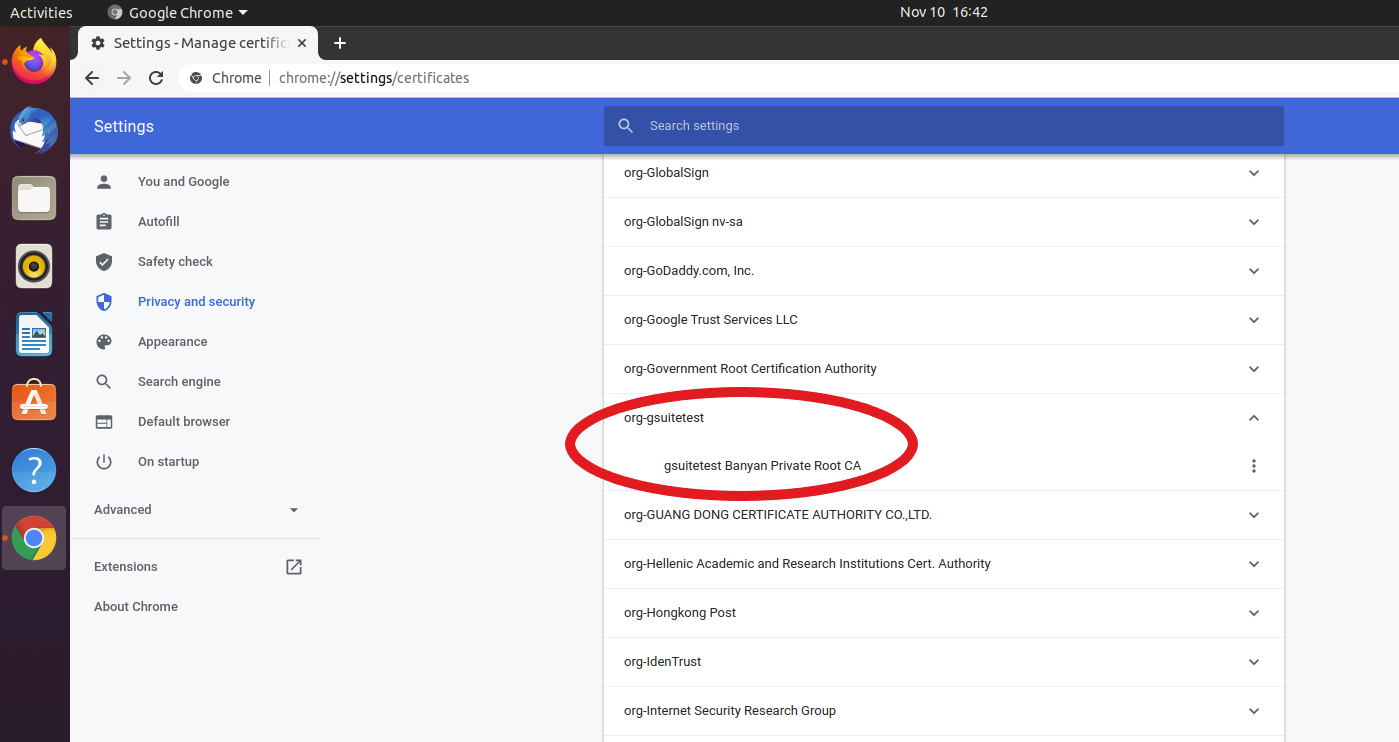Click the Safety check shield icon
The width and height of the screenshot is (1399, 742).
tap(104, 262)
